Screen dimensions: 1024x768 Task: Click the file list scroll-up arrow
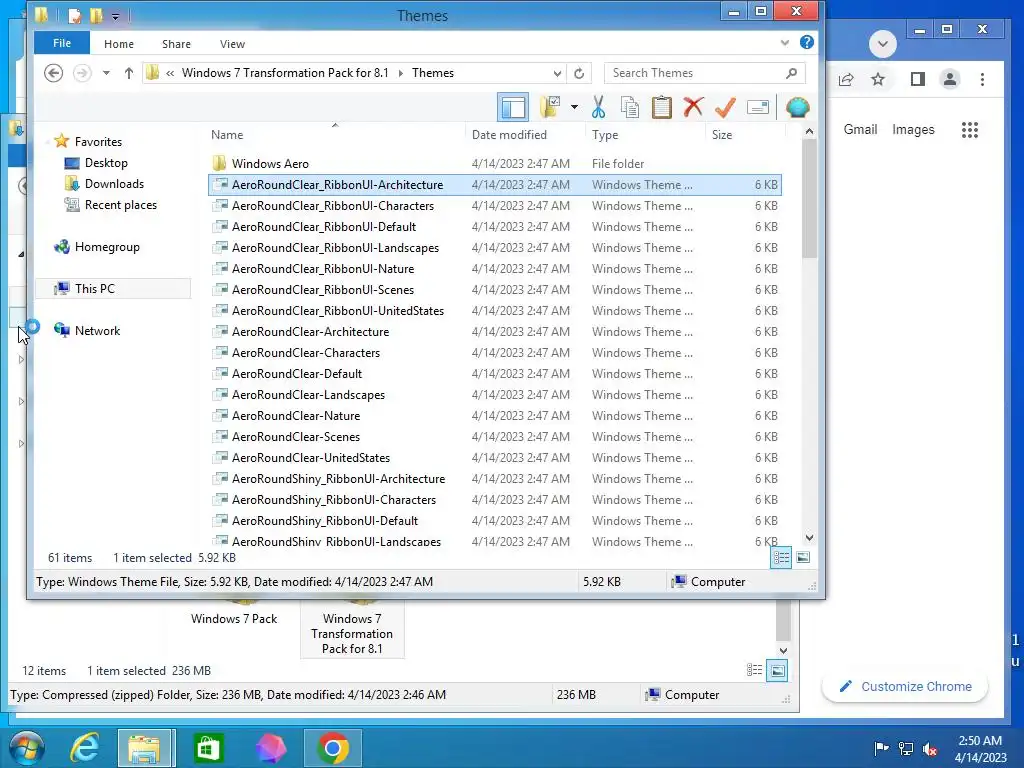809,131
